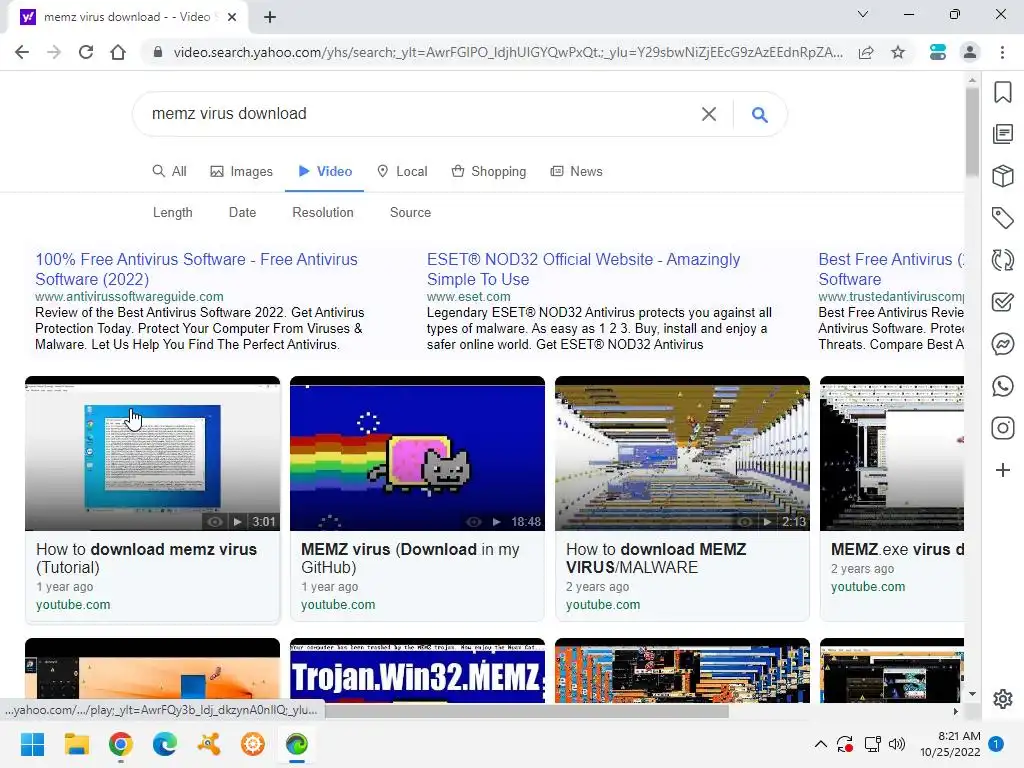Click the vertical scrollbar down arrow
The width and height of the screenshot is (1024, 768).
(x=972, y=694)
